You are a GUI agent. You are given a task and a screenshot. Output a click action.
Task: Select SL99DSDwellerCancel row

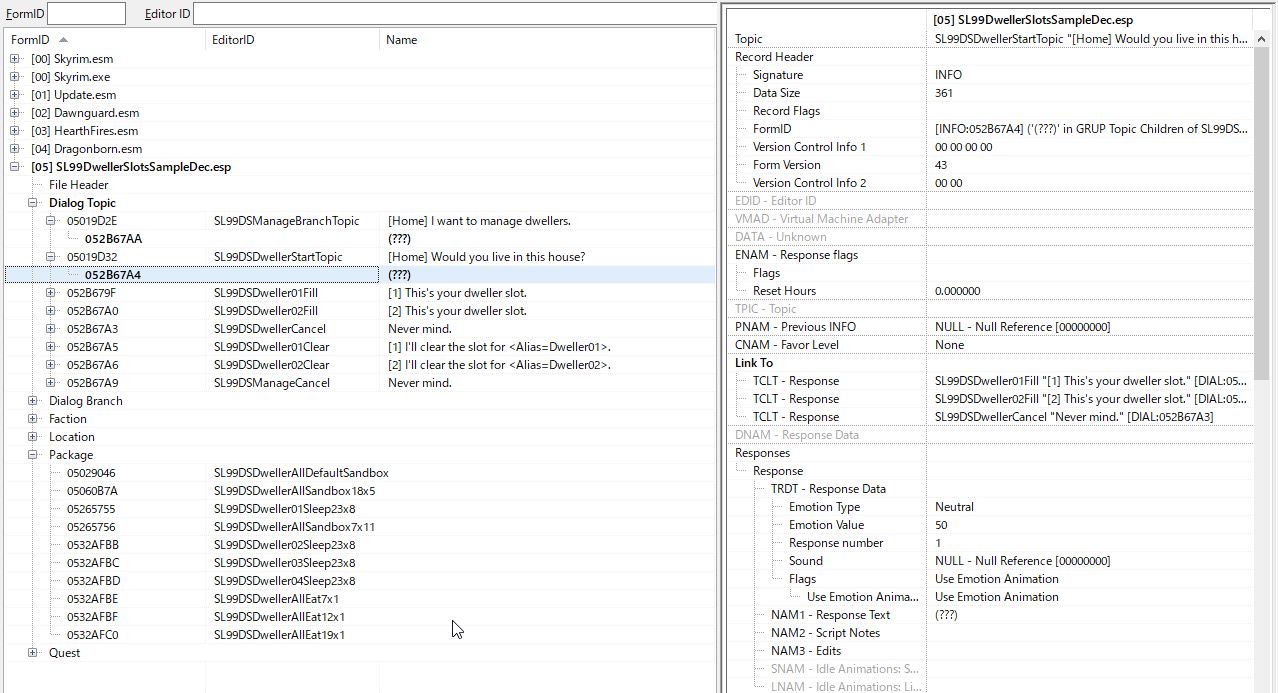[360, 329]
